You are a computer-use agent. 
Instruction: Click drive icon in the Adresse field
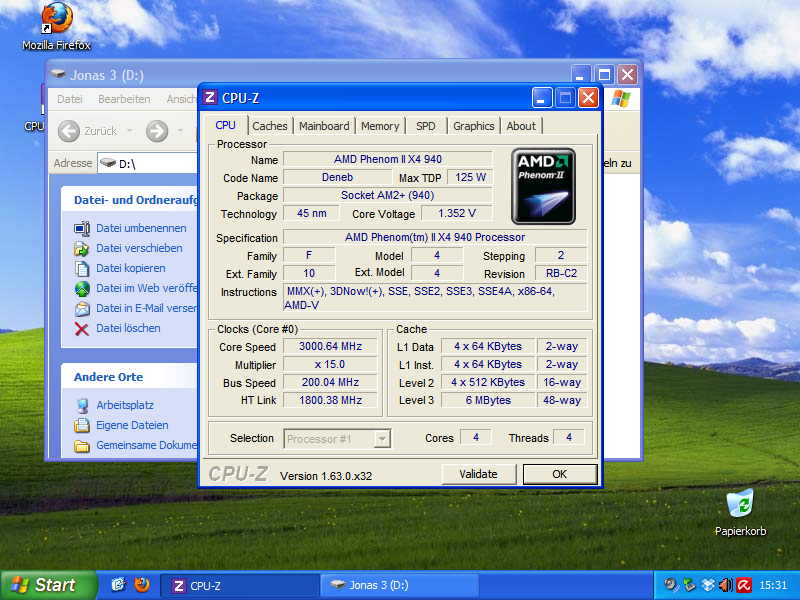pos(108,163)
